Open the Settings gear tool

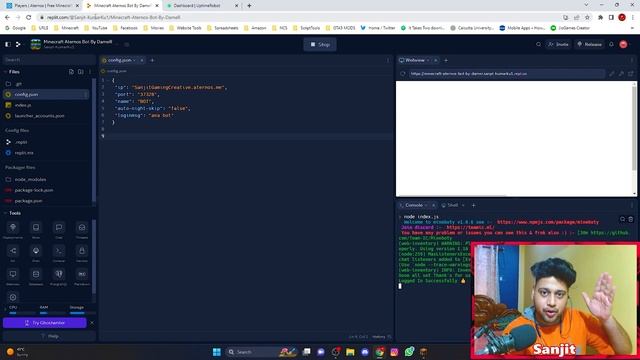(x=13, y=298)
